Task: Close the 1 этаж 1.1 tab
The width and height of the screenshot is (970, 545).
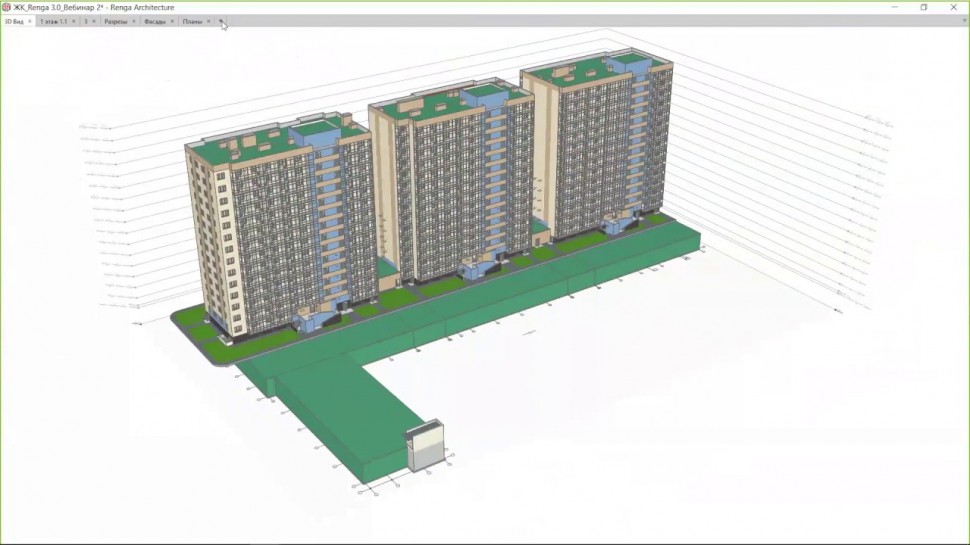Action: click(75, 21)
